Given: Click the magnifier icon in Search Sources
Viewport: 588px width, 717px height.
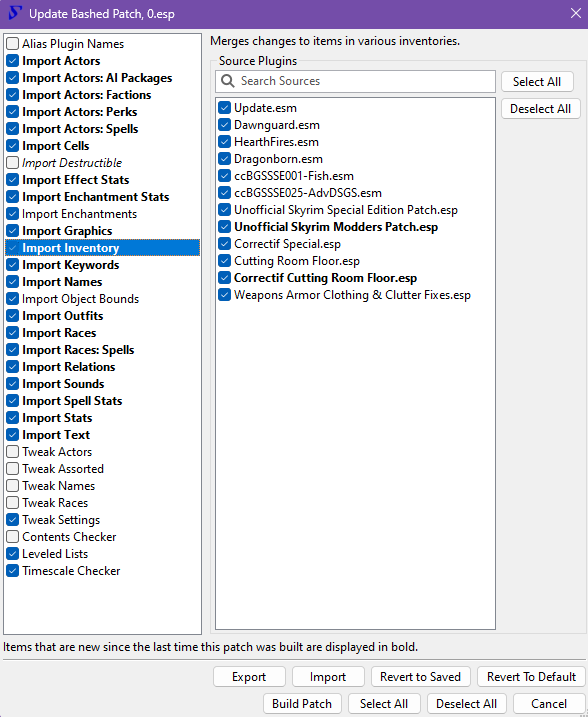Looking at the screenshot, I should [x=228, y=81].
